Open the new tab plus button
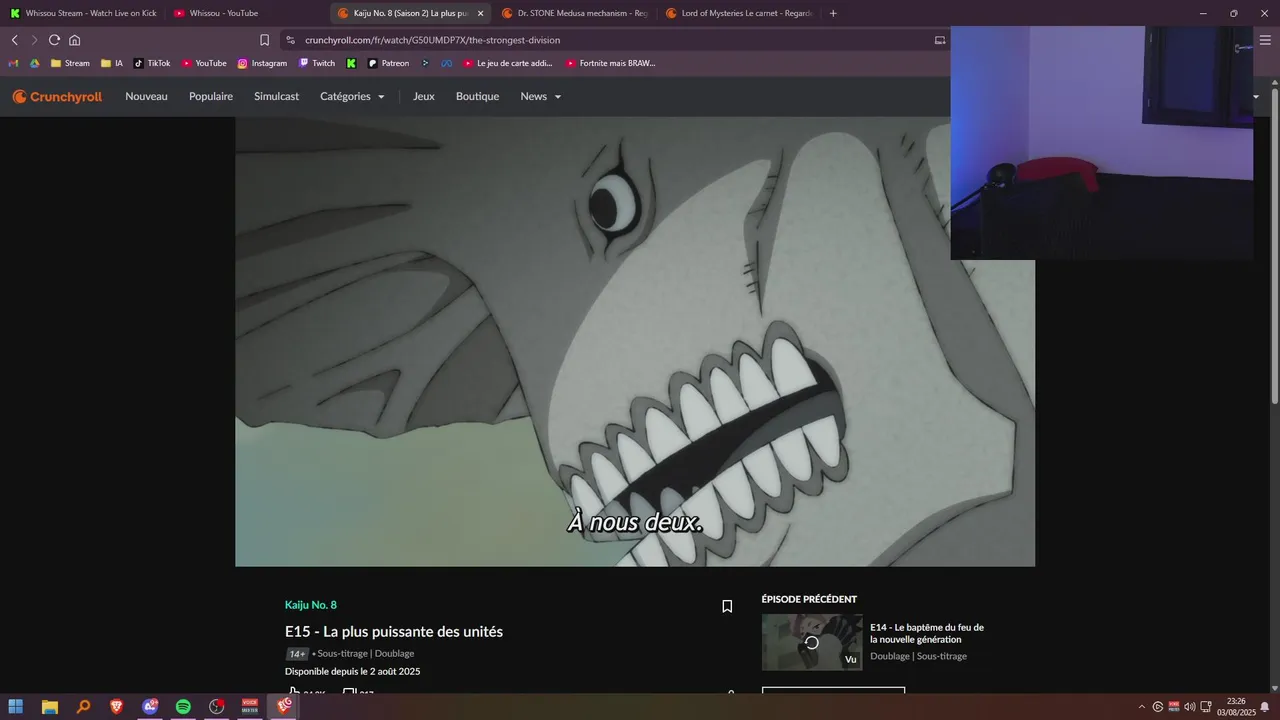 [833, 13]
